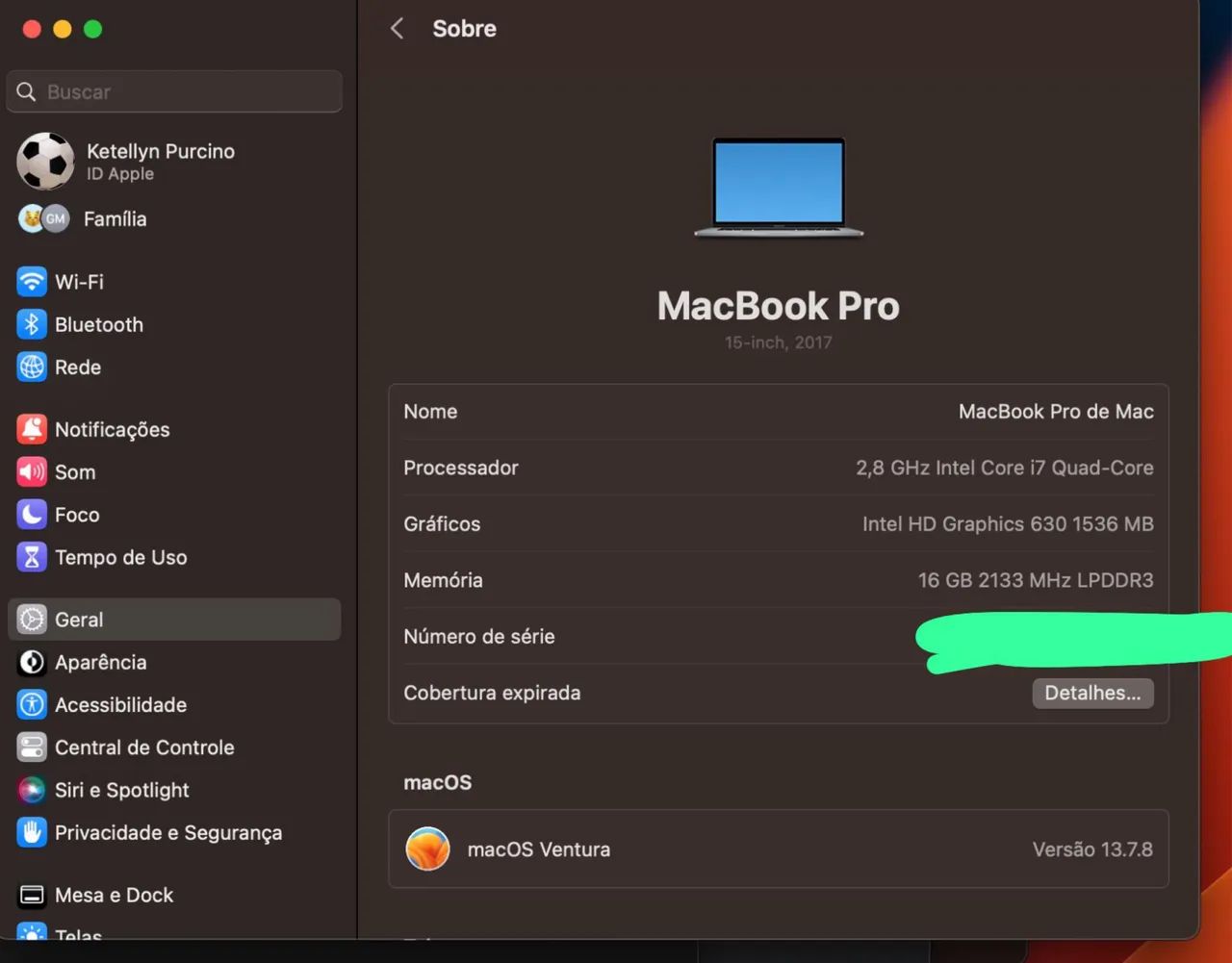Click Versão 13.7.8 text
1232x963 pixels.
1092,849
